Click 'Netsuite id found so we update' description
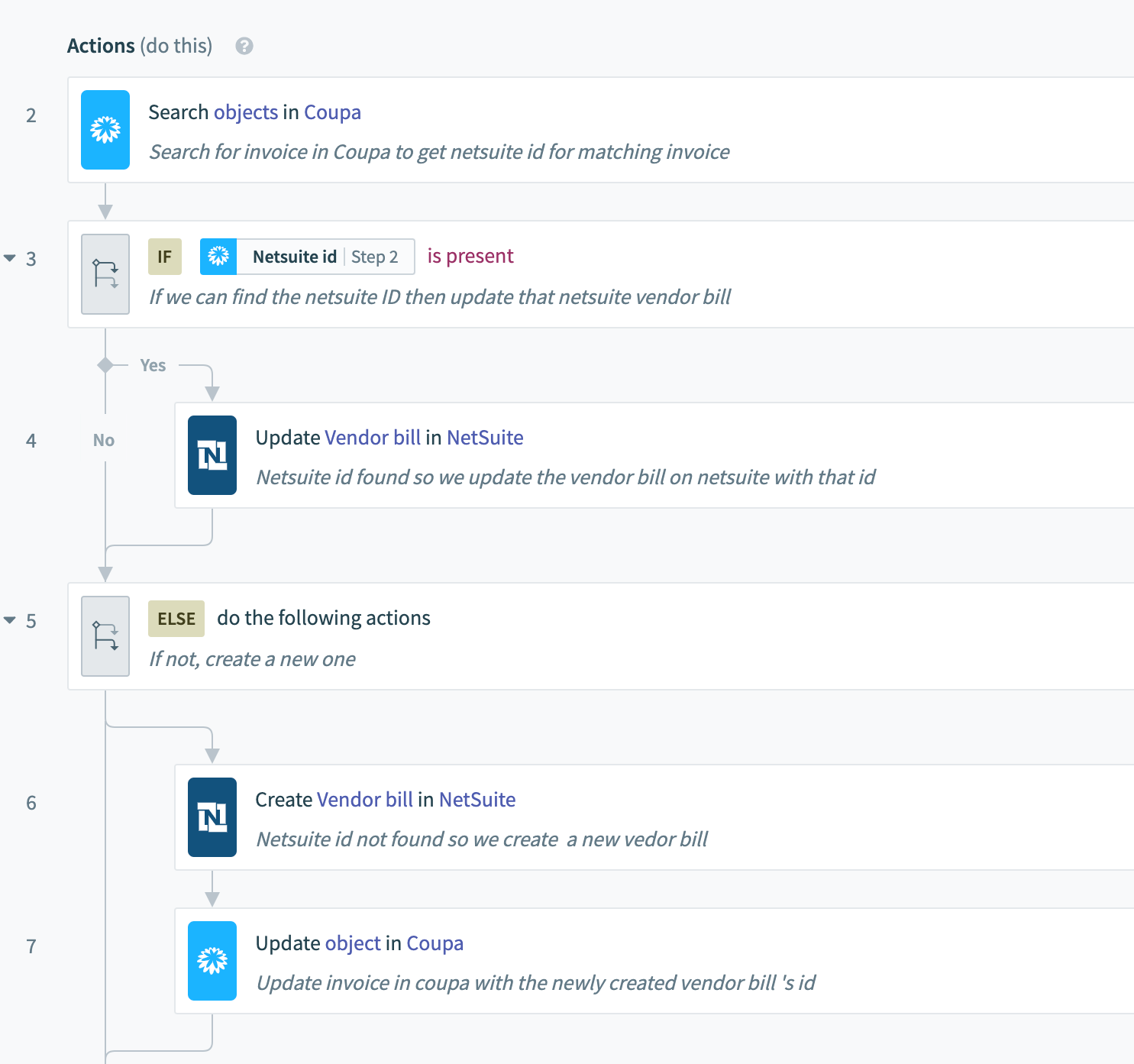 [566, 477]
